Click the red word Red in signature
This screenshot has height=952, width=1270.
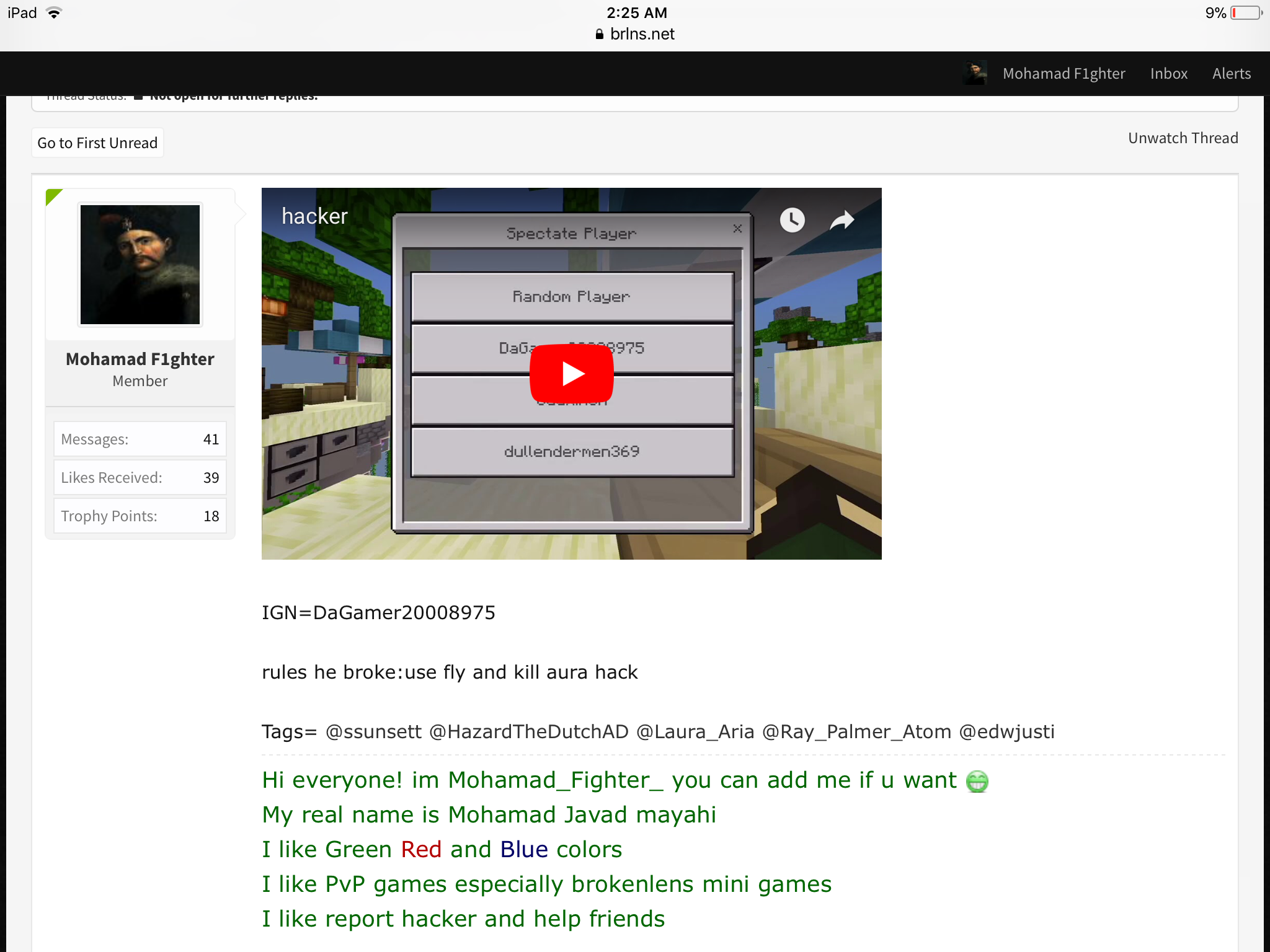(x=421, y=850)
